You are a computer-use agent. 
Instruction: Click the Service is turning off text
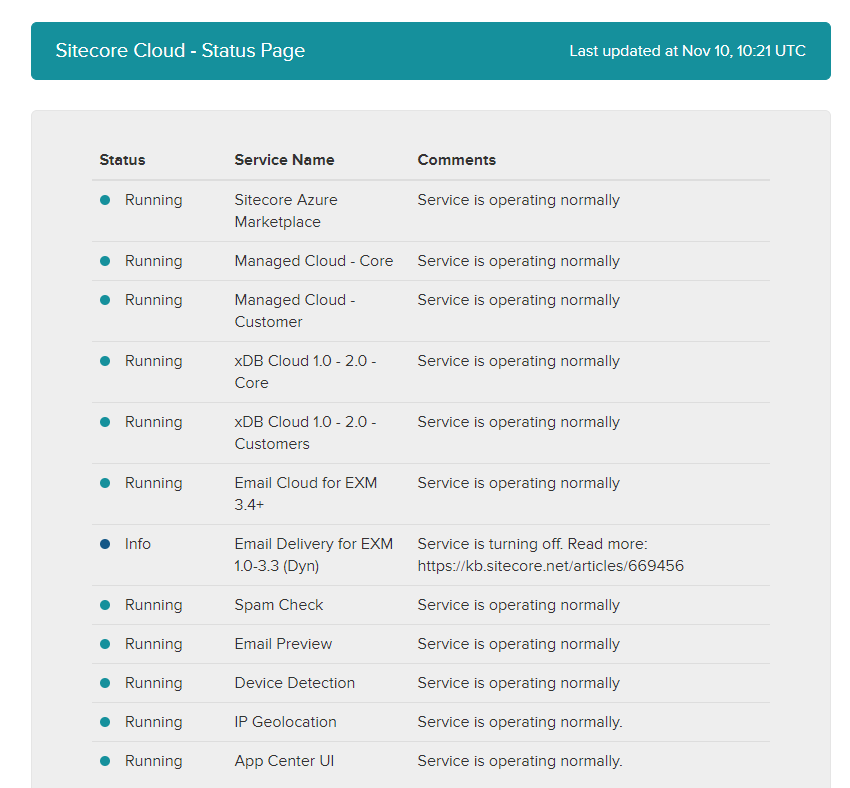tap(490, 544)
